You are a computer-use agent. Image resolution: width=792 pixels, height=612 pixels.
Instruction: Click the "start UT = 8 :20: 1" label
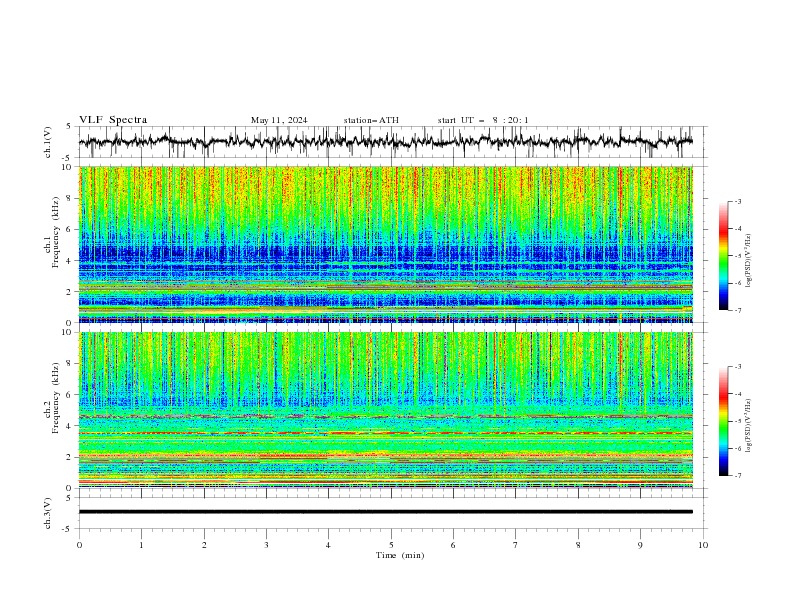pyautogui.click(x=483, y=120)
